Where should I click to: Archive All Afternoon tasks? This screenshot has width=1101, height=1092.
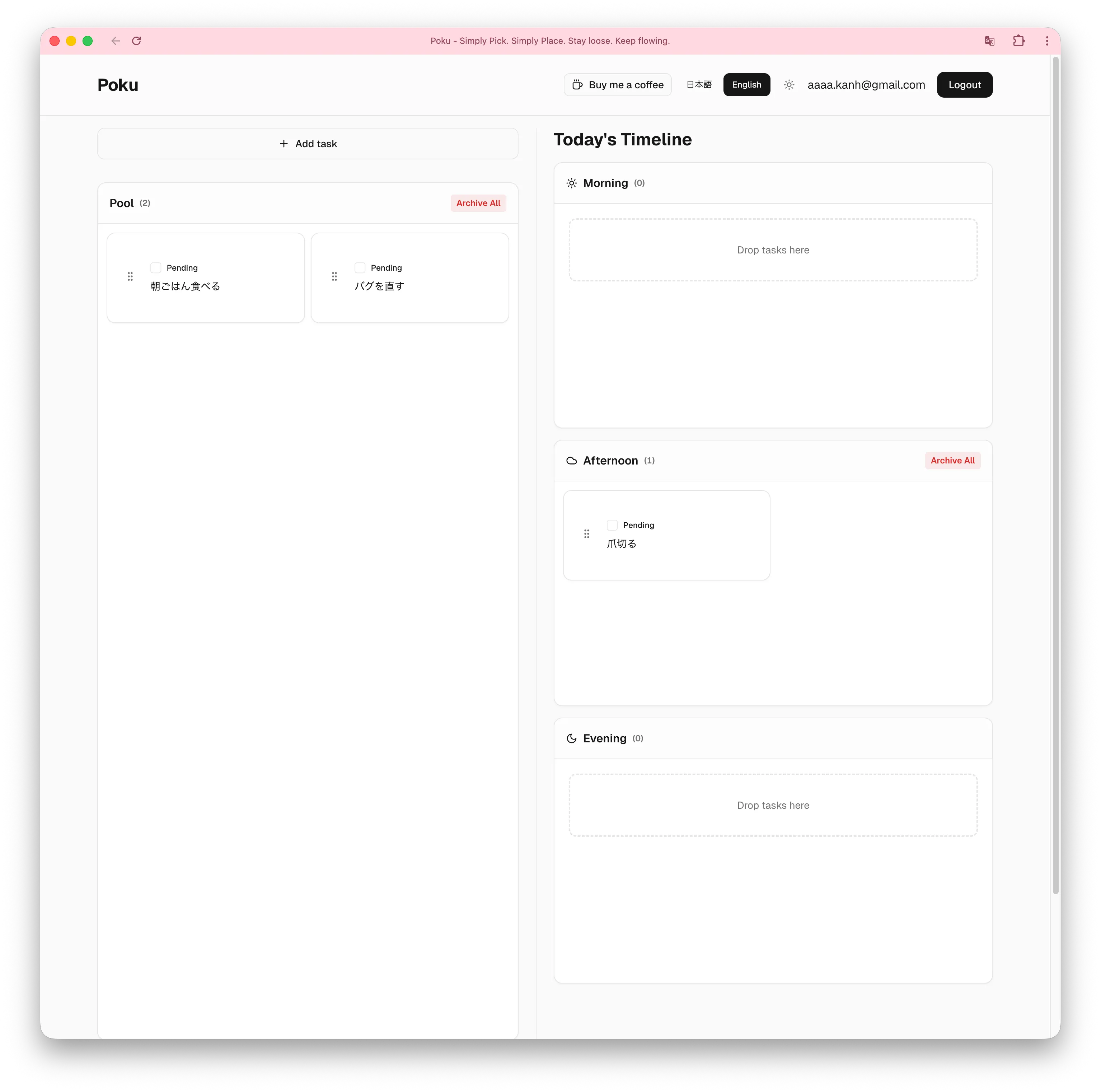(952, 461)
